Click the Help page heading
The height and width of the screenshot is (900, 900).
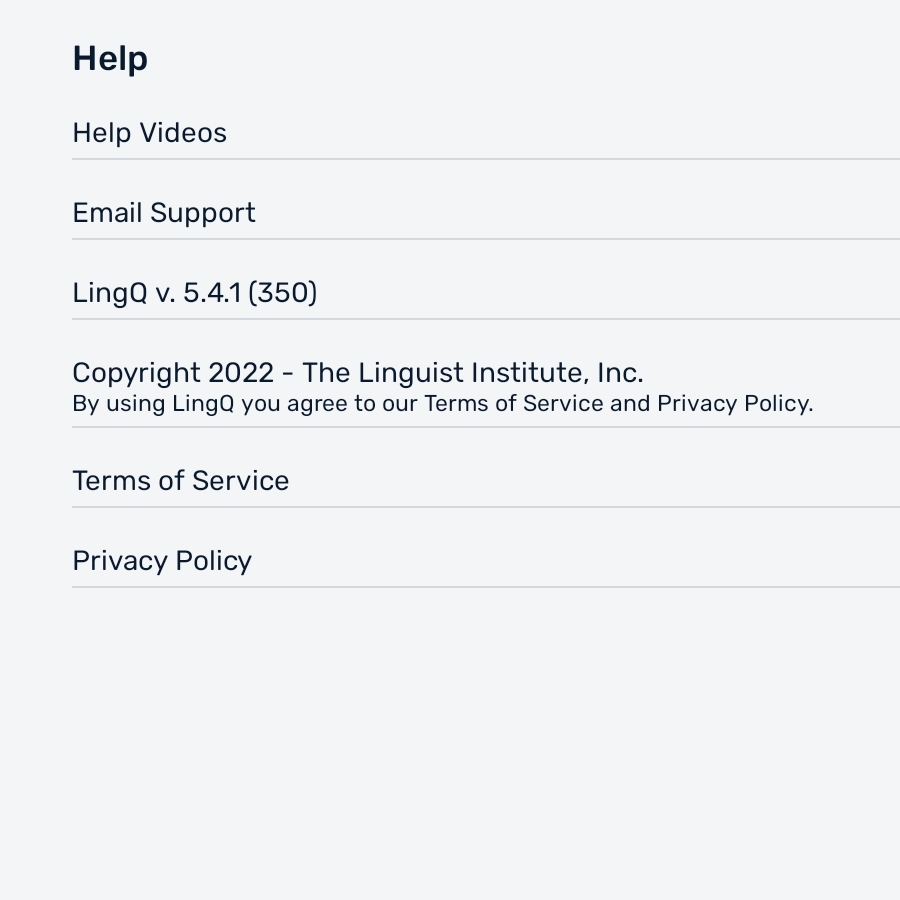pyautogui.click(x=110, y=59)
